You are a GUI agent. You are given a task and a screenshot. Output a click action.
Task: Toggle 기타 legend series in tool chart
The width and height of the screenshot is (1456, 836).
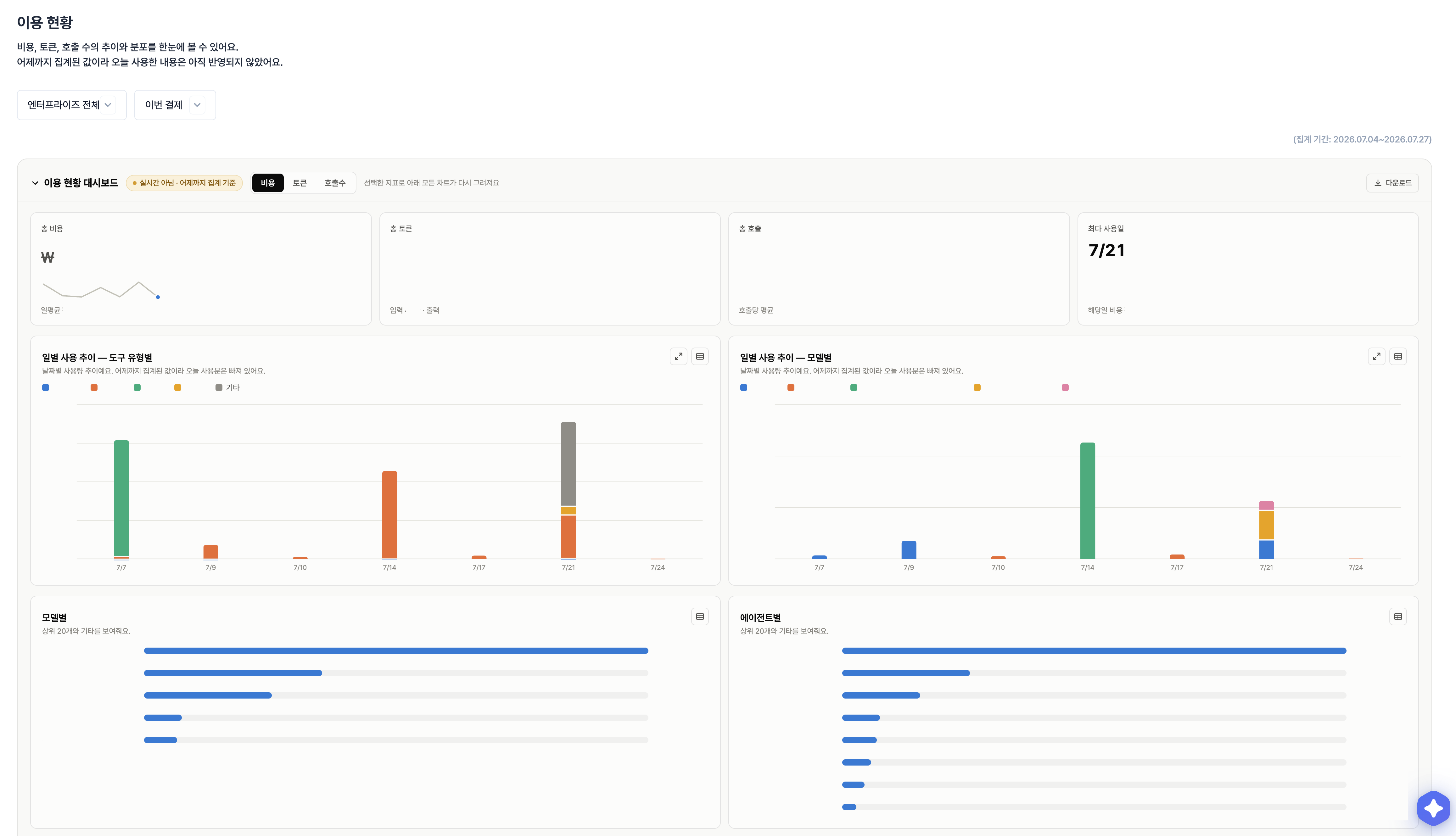[x=227, y=387]
